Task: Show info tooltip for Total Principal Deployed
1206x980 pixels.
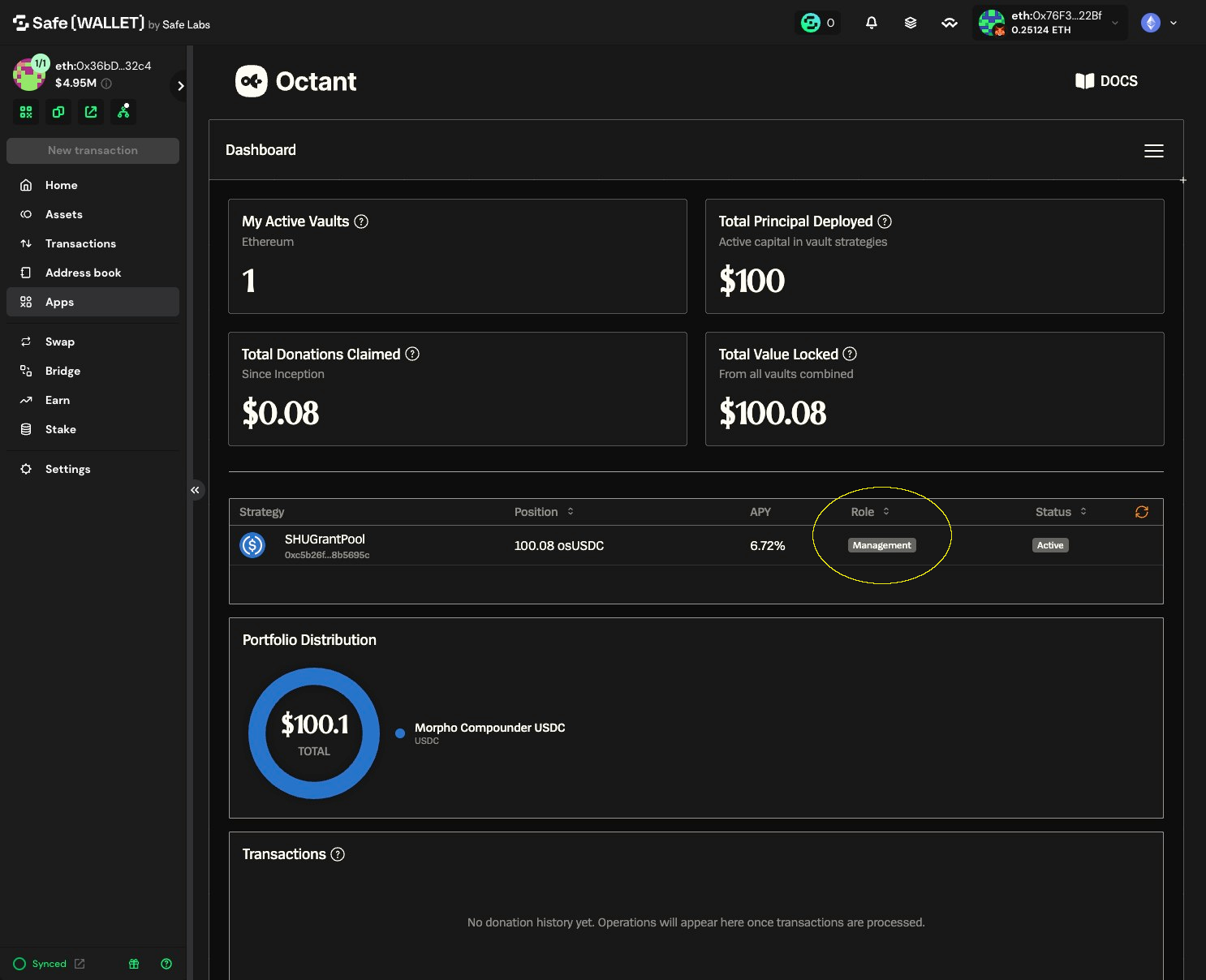Action: pyautogui.click(x=885, y=221)
